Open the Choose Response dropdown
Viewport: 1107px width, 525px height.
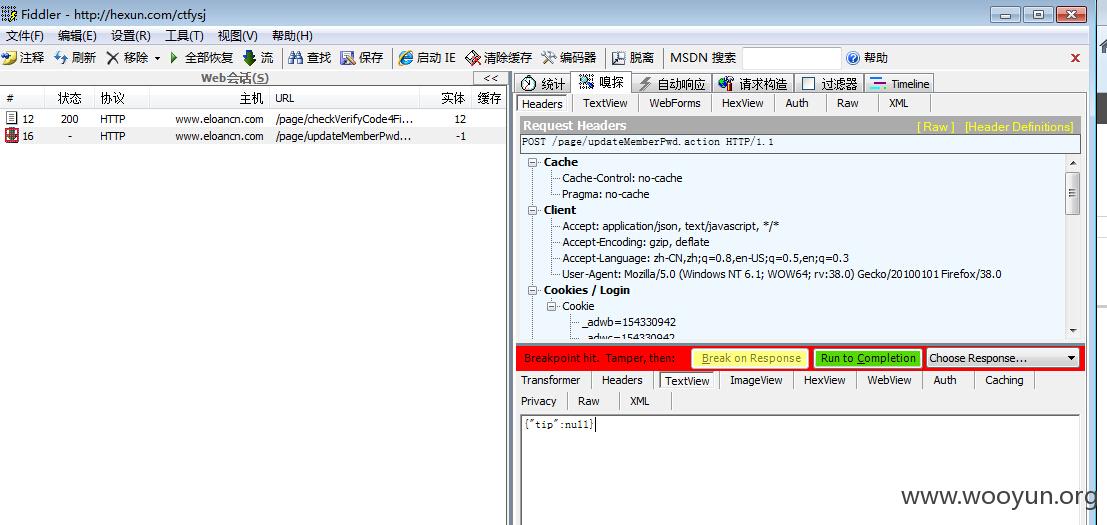(x=1003, y=358)
